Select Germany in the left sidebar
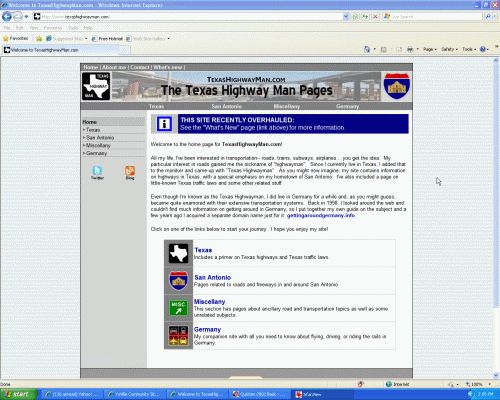This screenshot has height=400, width=500. [113, 153]
